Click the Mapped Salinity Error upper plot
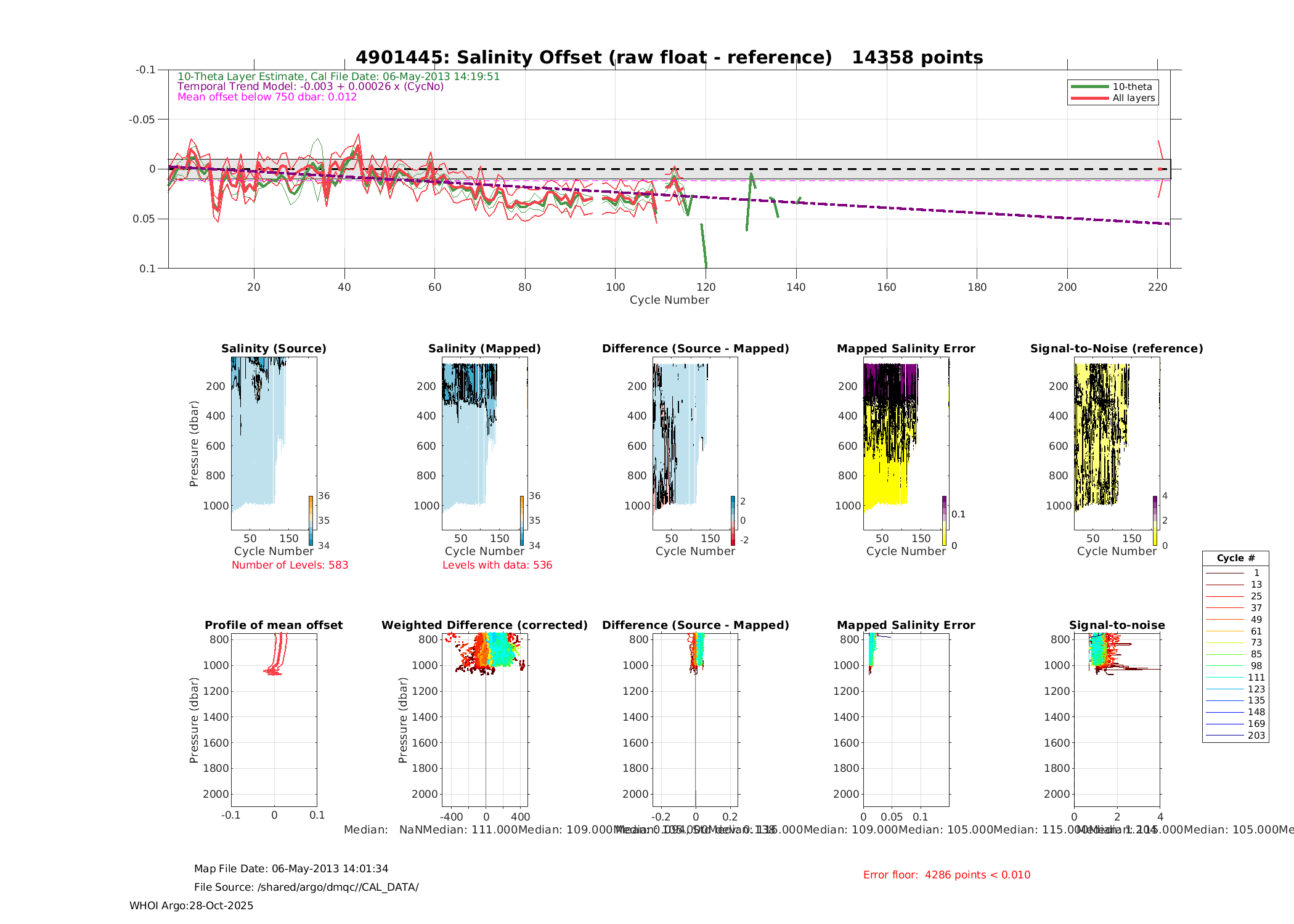 pos(906,443)
